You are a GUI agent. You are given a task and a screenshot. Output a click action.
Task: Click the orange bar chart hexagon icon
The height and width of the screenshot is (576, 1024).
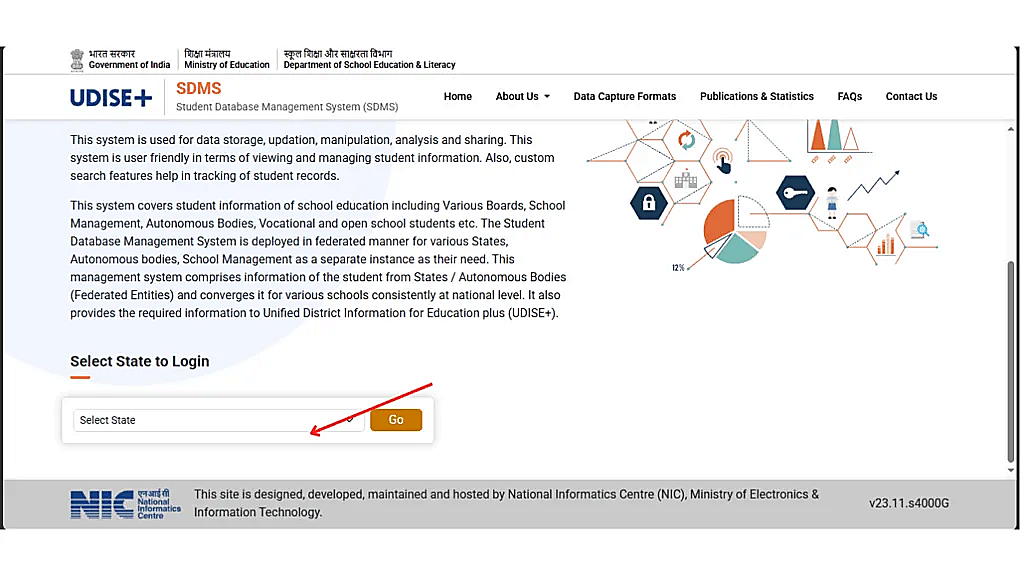point(885,245)
